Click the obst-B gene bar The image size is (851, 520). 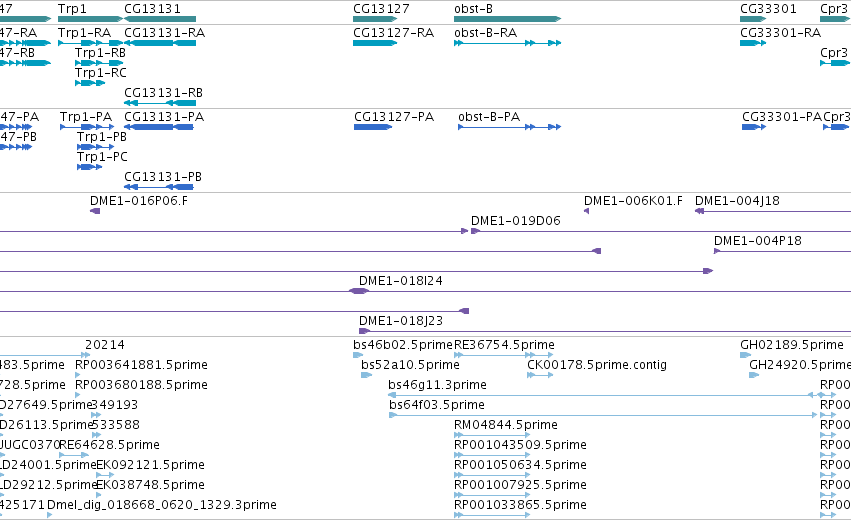pyautogui.click(x=507, y=19)
